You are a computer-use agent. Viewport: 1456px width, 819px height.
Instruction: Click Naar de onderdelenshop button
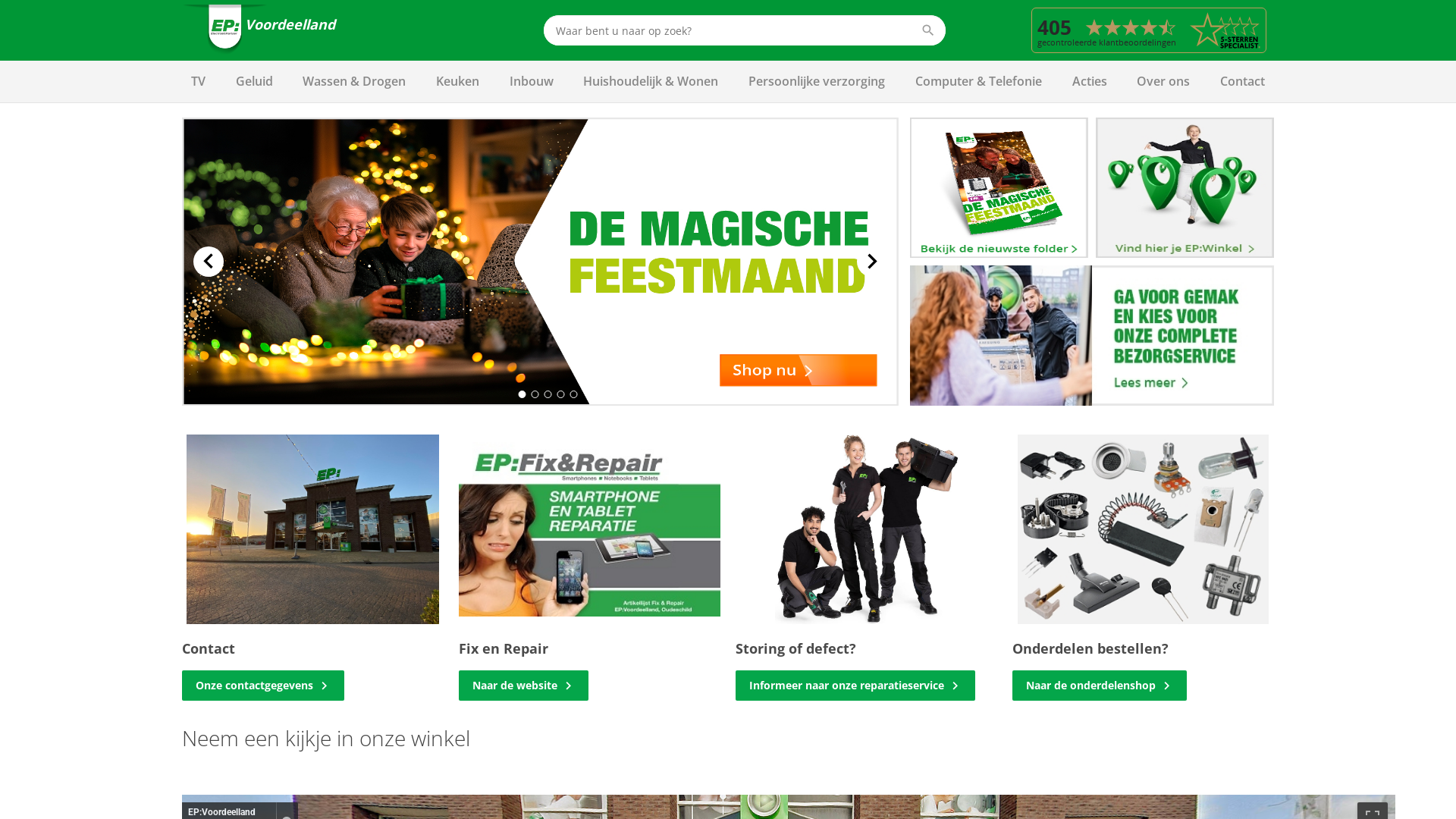pos(1100,686)
